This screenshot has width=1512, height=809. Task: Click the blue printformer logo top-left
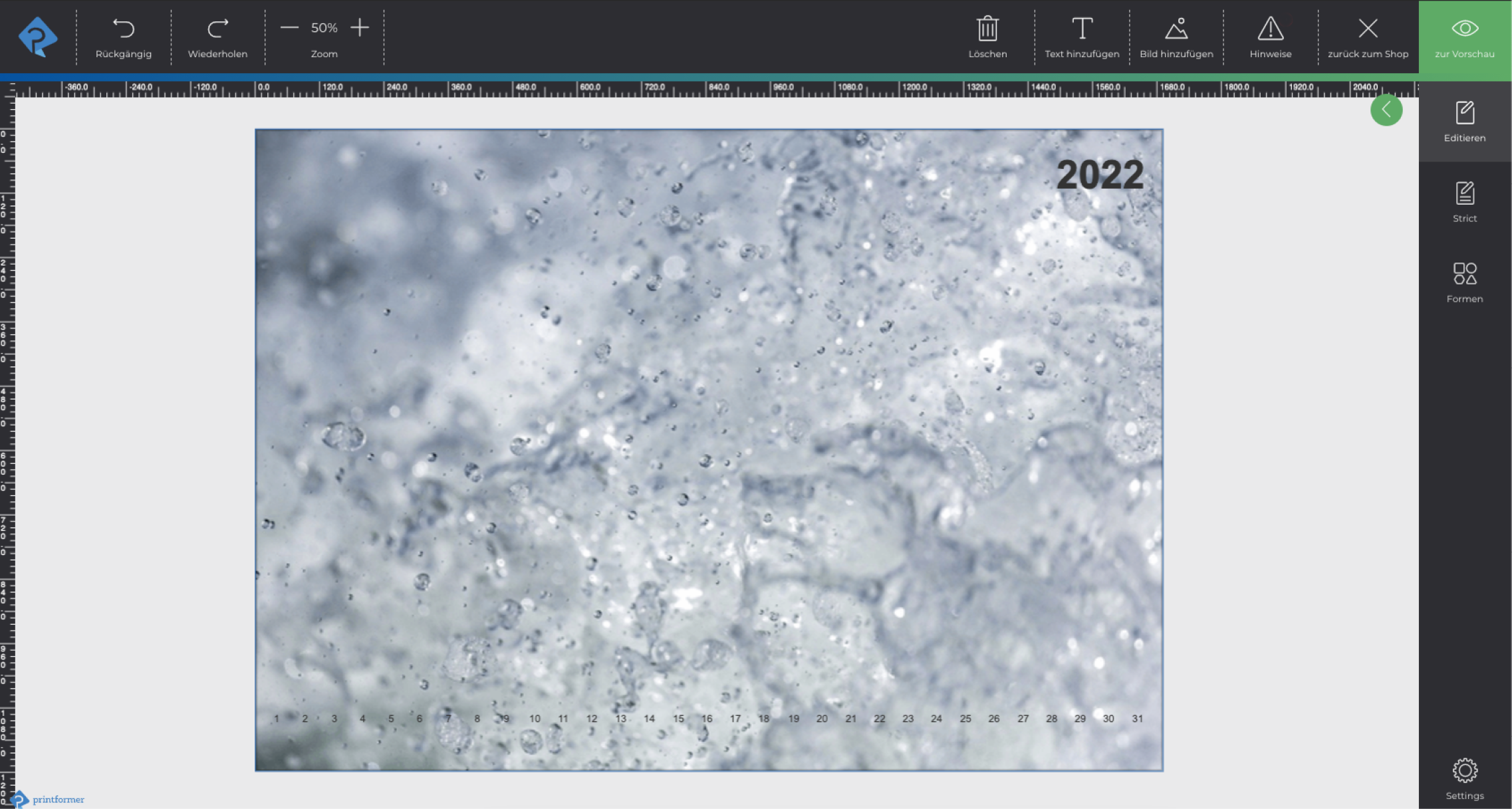pyautogui.click(x=38, y=37)
